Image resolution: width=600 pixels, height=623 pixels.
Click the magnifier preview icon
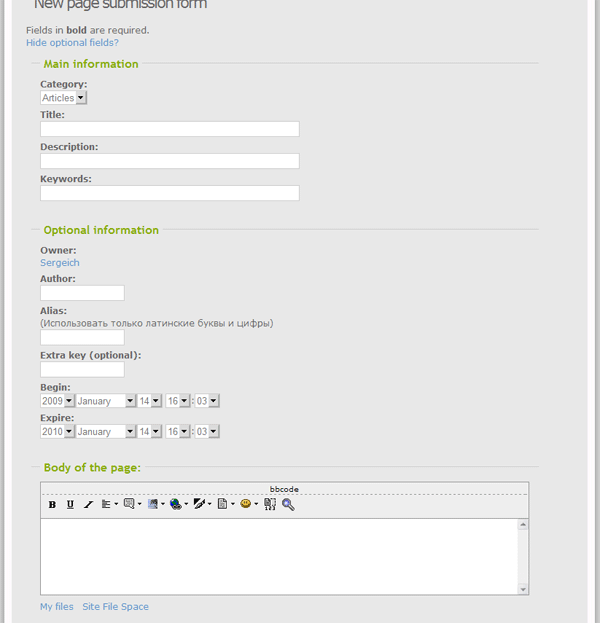(x=288, y=505)
